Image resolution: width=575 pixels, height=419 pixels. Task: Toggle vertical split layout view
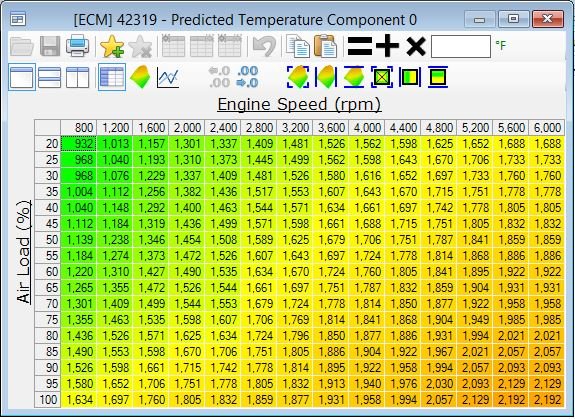tap(77, 77)
